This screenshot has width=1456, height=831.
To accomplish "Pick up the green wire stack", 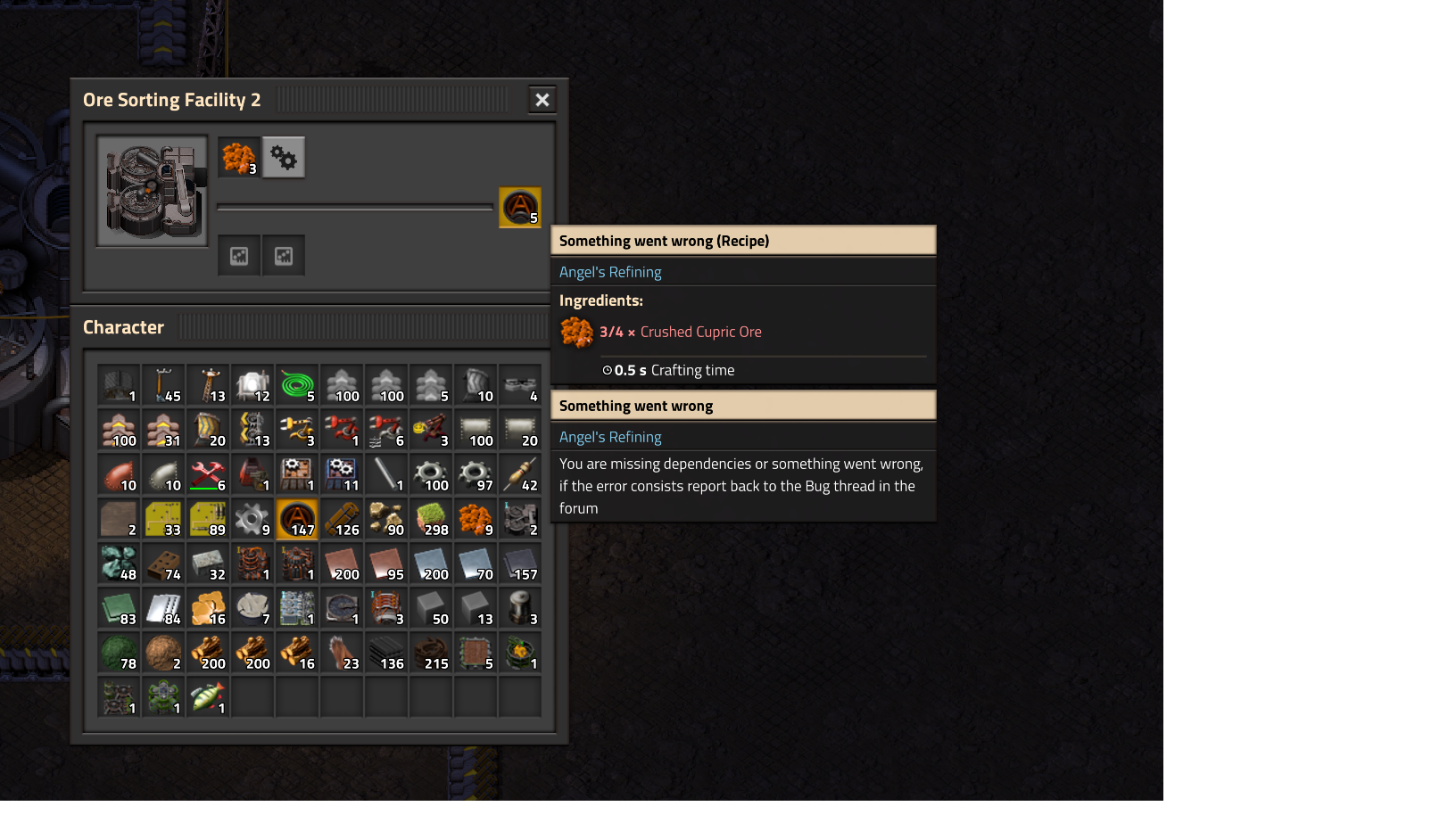I will pos(297,385).
